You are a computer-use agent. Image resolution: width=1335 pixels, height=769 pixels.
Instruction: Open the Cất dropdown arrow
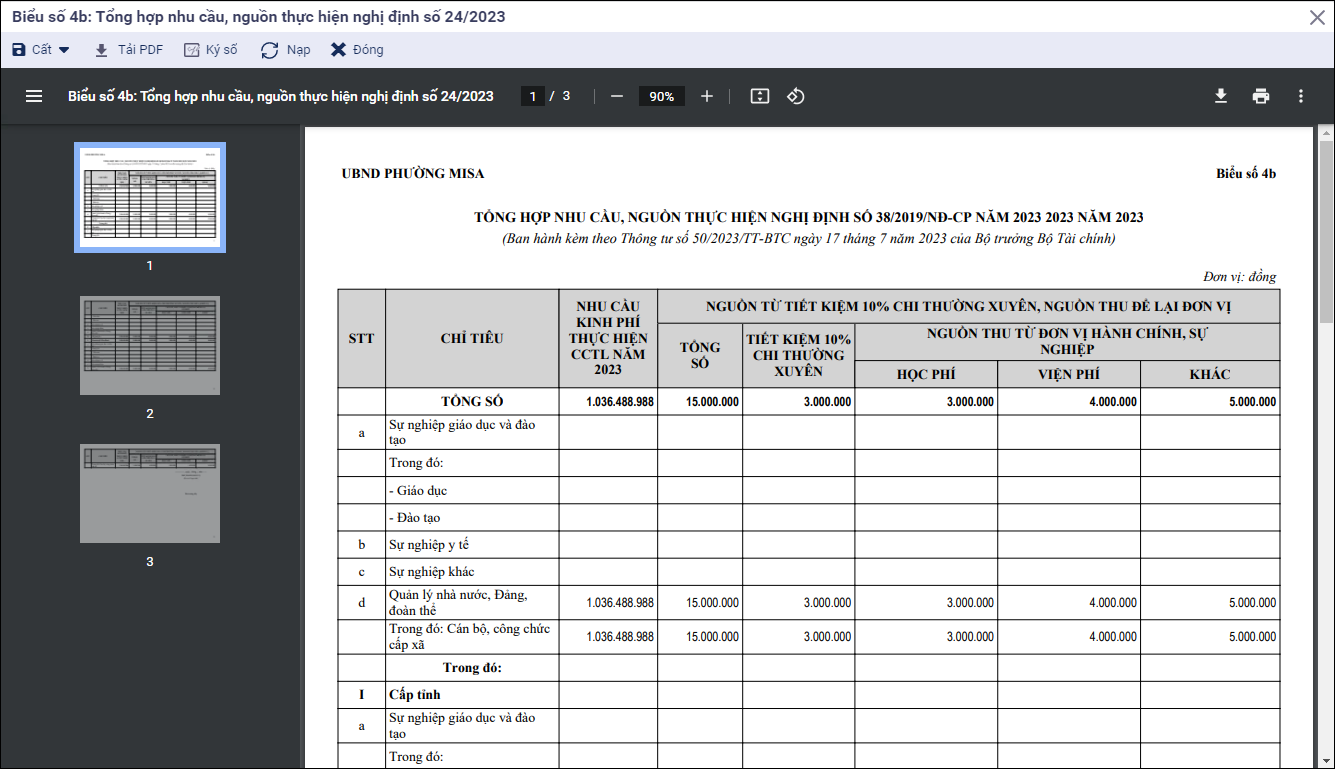[64, 50]
